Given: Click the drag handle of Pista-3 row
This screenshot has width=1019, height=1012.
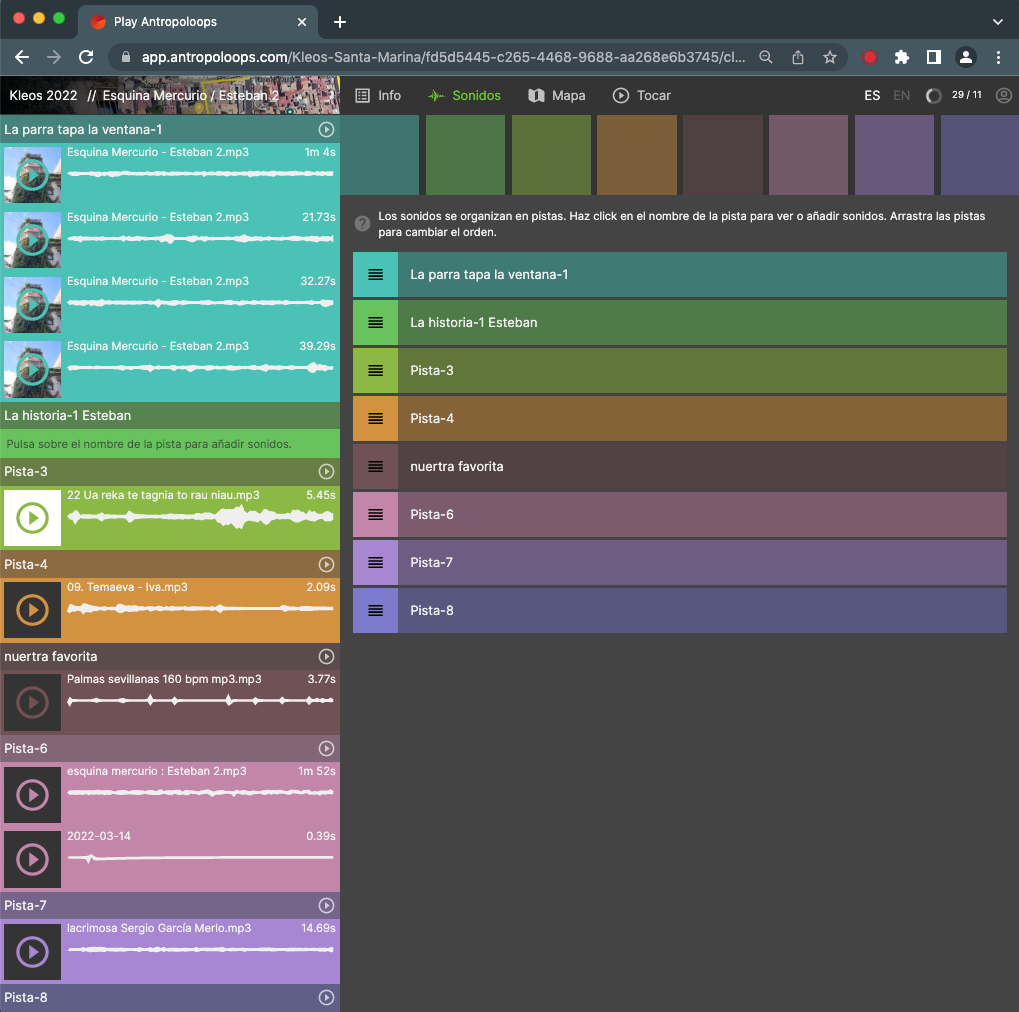Looking at the screenshot, I should click(x=375, y=371).
